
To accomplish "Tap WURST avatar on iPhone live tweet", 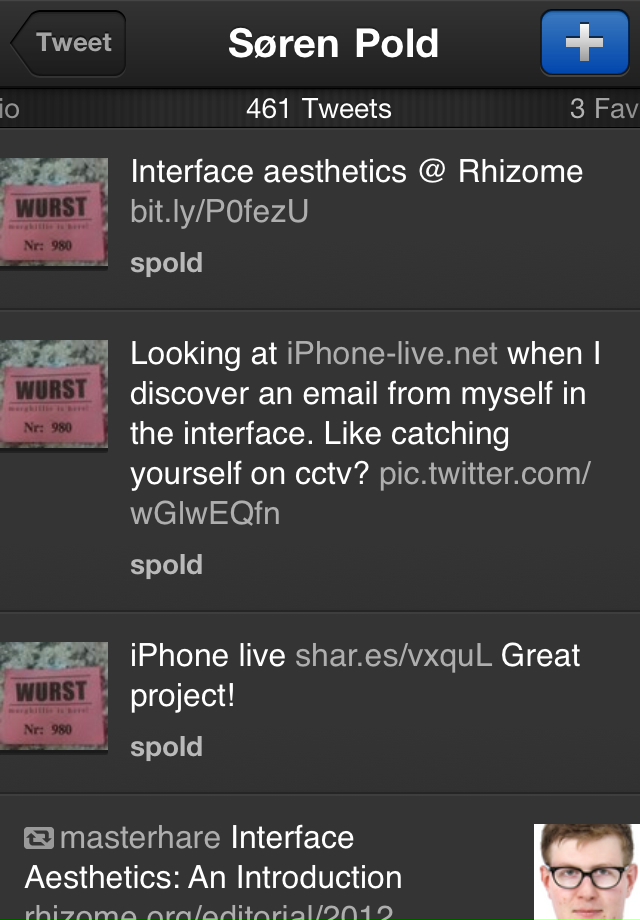I will coord(52,697).
